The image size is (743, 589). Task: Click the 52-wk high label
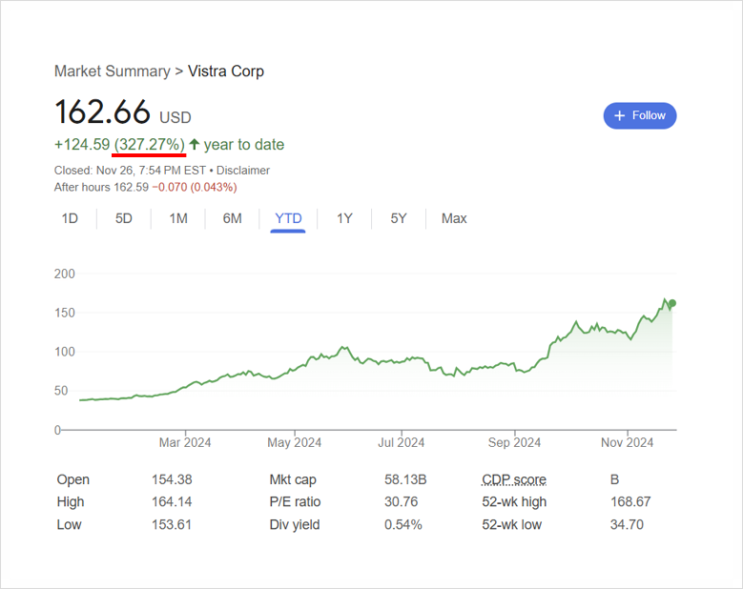514,502
